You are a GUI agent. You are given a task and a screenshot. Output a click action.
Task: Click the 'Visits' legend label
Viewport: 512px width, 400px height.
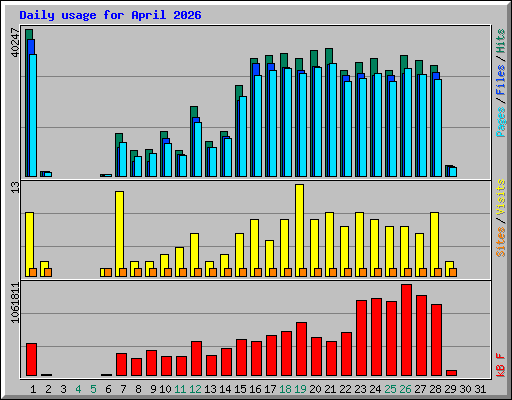click(x=501, y=198)
